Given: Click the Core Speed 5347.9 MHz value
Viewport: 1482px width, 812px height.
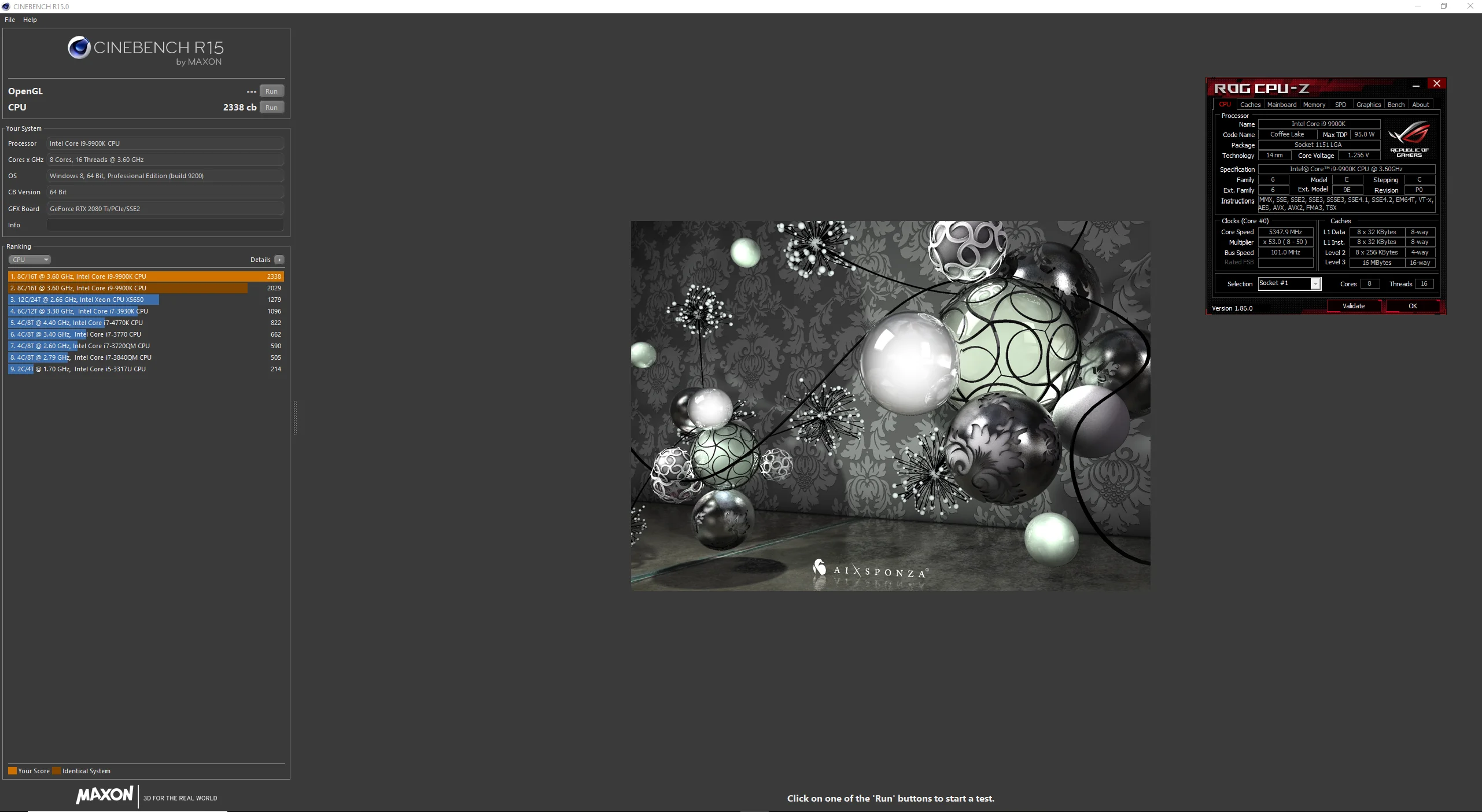Looking at the screenshot, I should pos(1285,232).
